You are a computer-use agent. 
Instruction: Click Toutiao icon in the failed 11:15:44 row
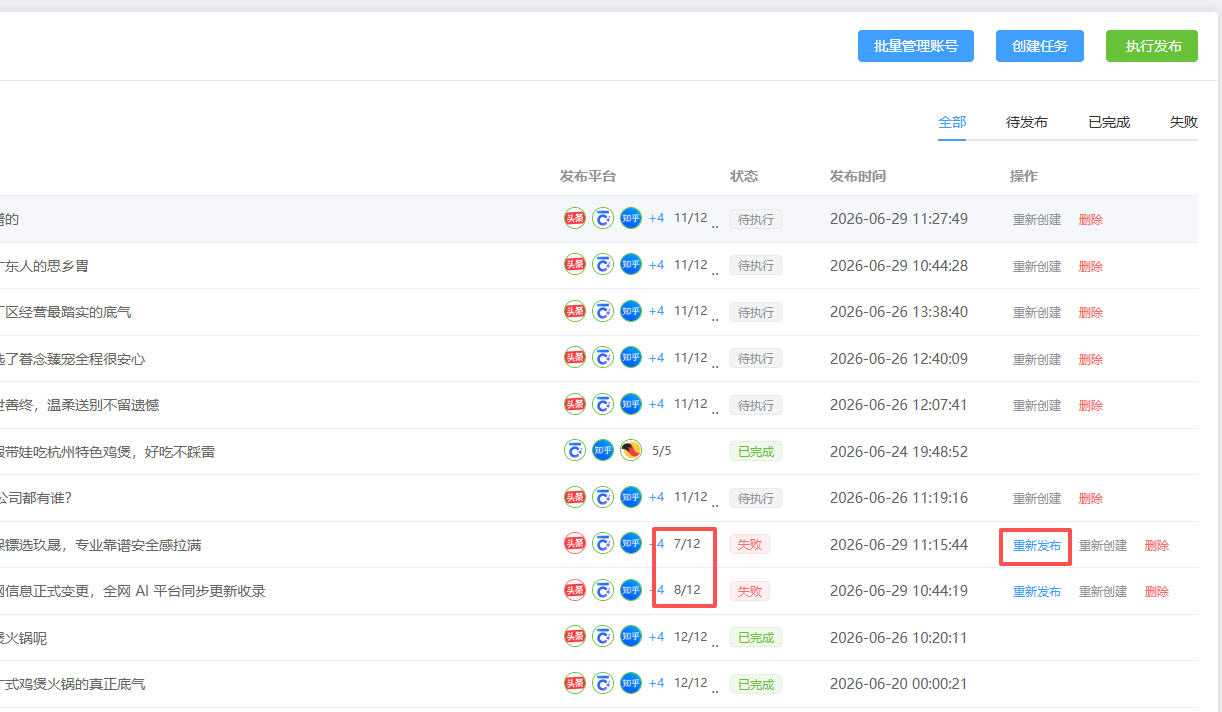click(x=575, y=544)
